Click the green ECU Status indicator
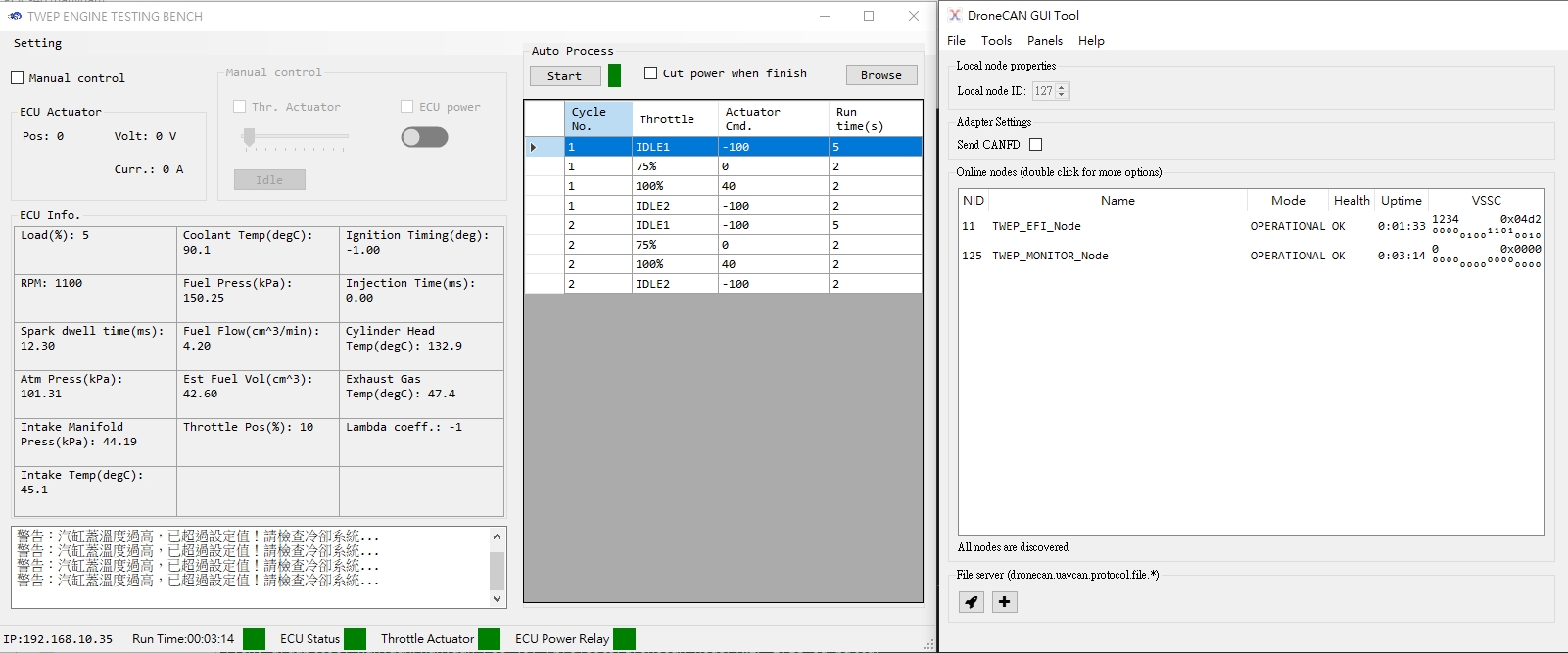Viewport: 1568px width, 653px height. tap(355, 638)
